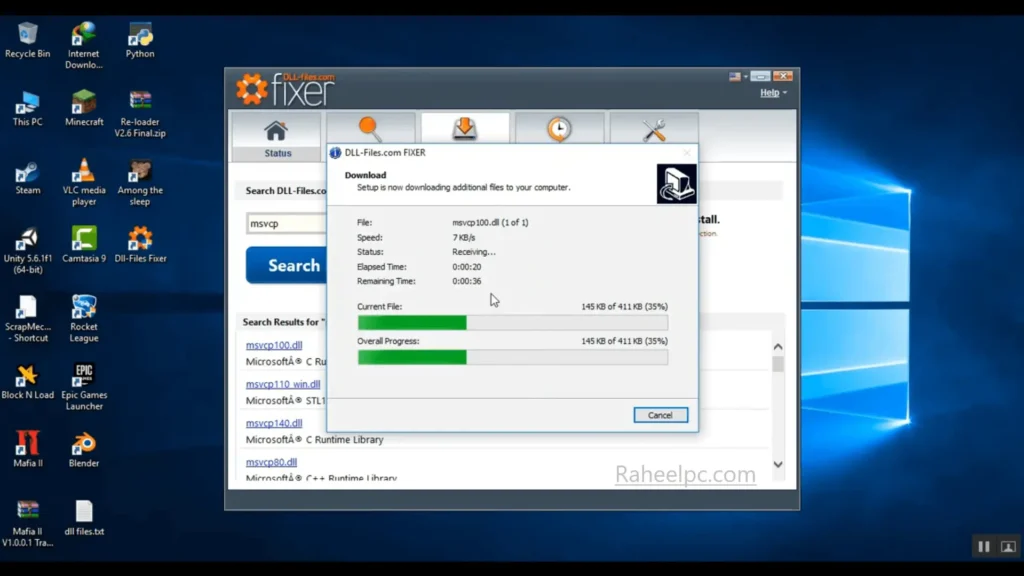Click the DLL-Files.com fixer gear logo

[x=252, y=89]
